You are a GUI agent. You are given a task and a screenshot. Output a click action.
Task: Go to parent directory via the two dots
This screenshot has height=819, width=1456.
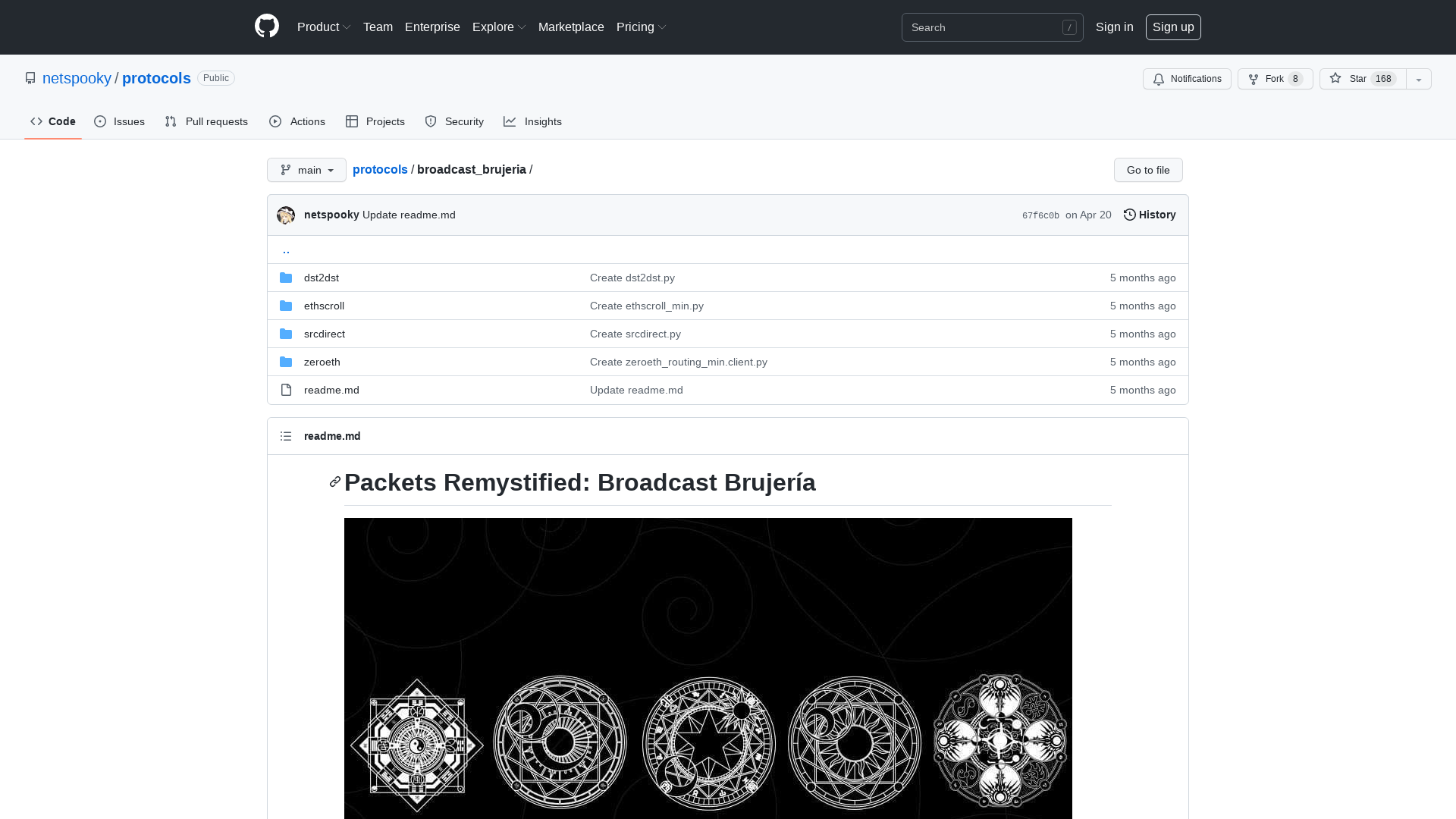[x=286, y=249]
